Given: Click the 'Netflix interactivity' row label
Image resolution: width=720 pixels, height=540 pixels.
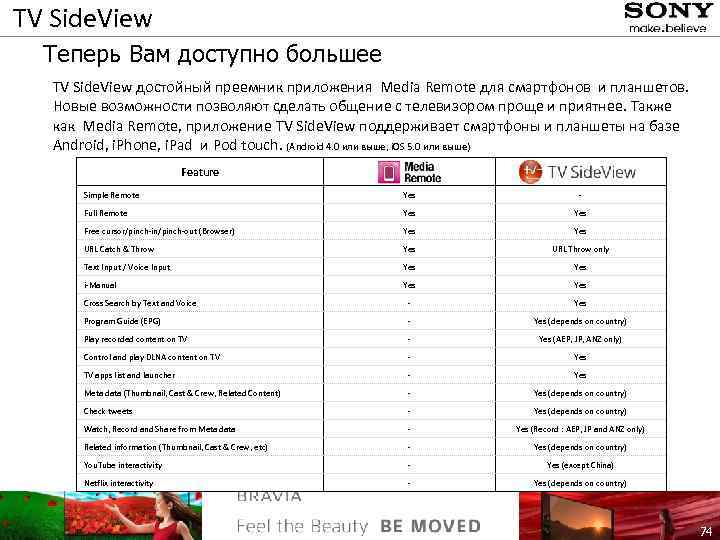Looking at the screenshot, I should pos(118,483).
